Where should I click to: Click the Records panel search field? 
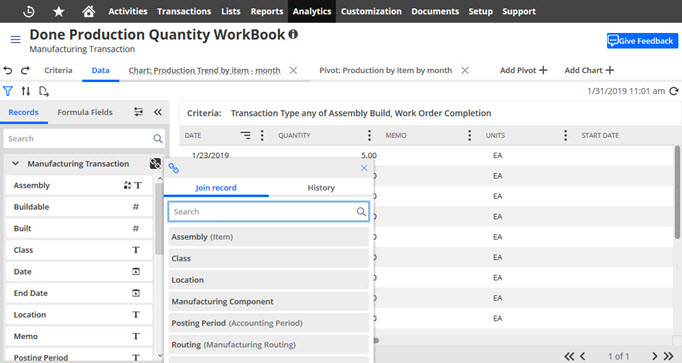pyautogui.click(x=84, y=139)
